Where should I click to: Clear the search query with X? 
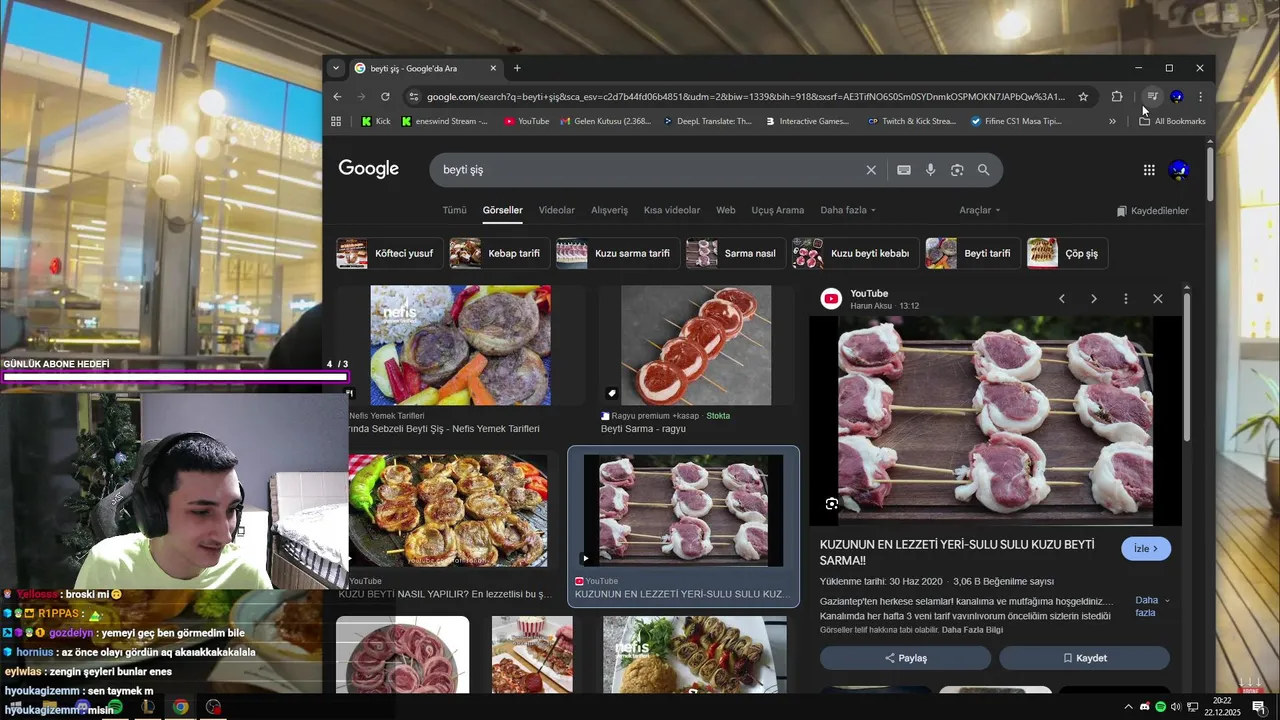pyautogui.click(x=871, y=170)
